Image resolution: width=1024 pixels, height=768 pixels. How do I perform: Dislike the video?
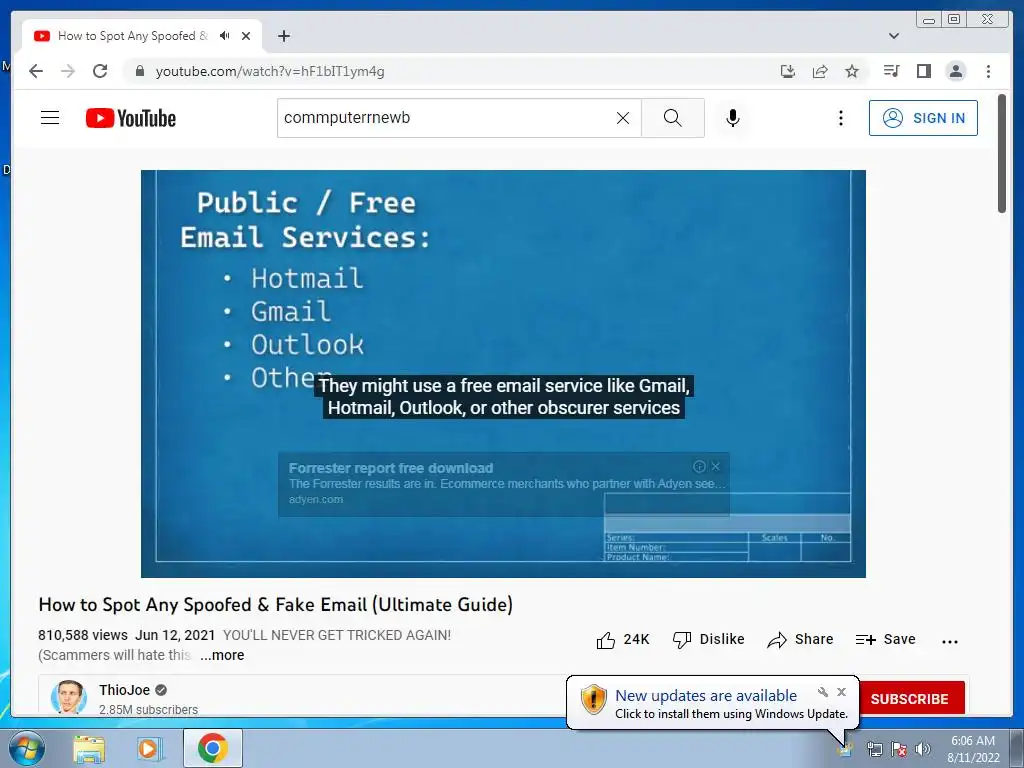(x=709, y=639)
